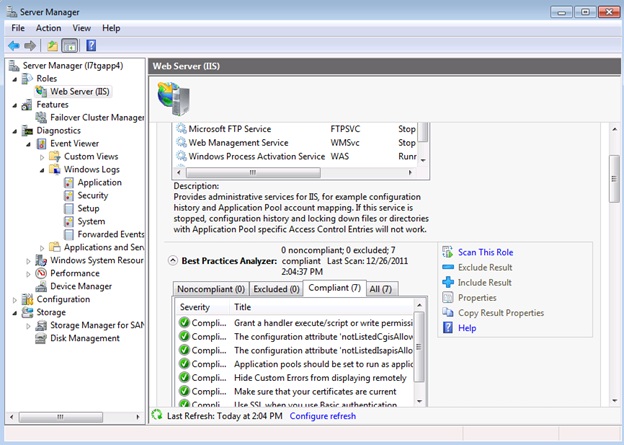Image resolution: width=624 pixels, height=445 pixels.
Task: Click the Performance icon in tree
Action: [x=41, y=273]
